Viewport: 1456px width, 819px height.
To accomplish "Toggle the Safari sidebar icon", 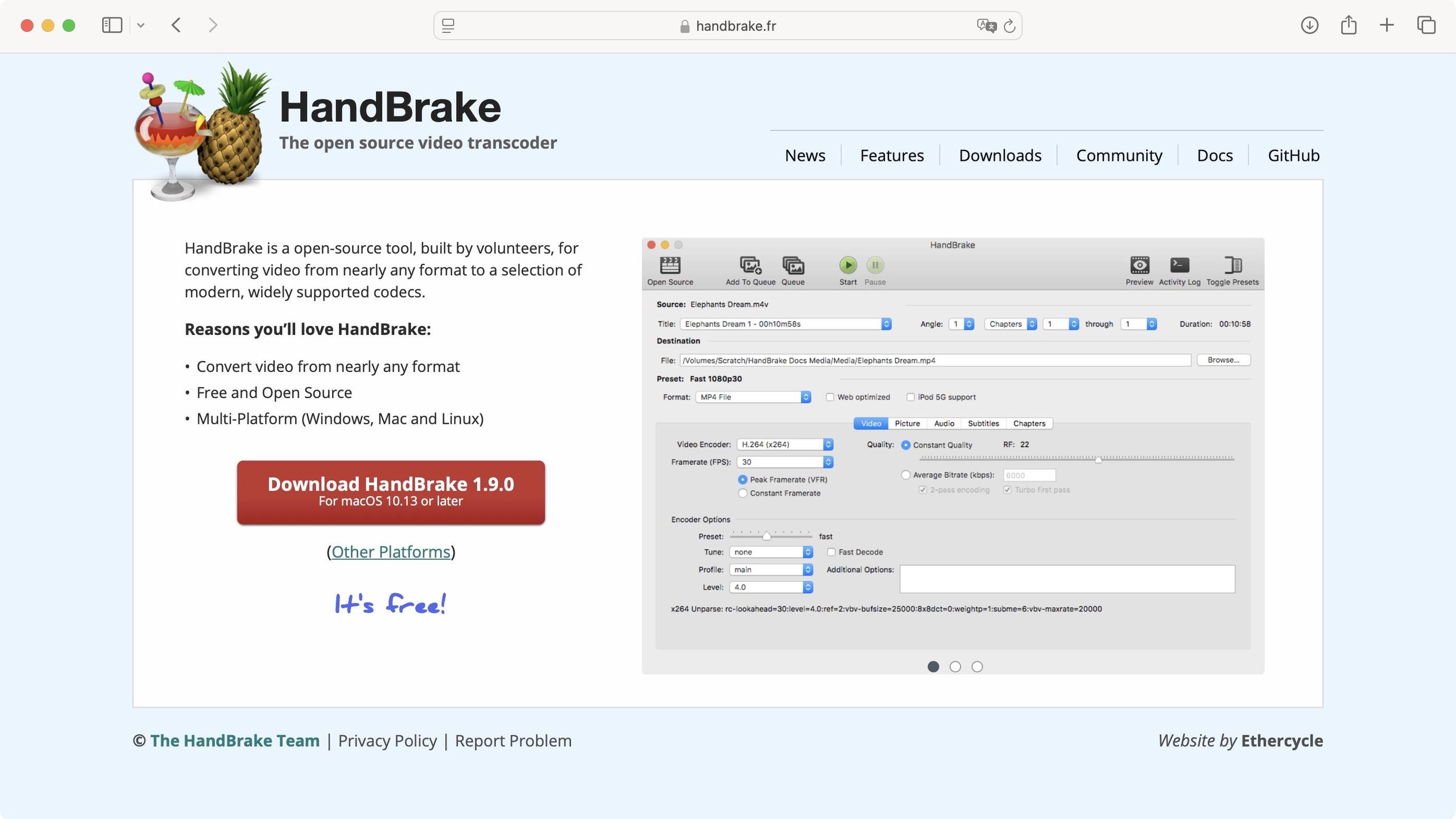I will coord(112,25).
